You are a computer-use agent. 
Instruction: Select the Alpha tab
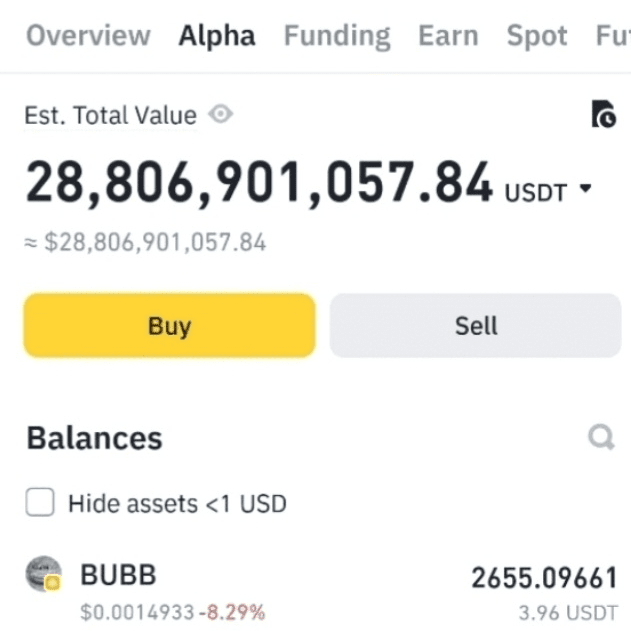tap(217, 36)
